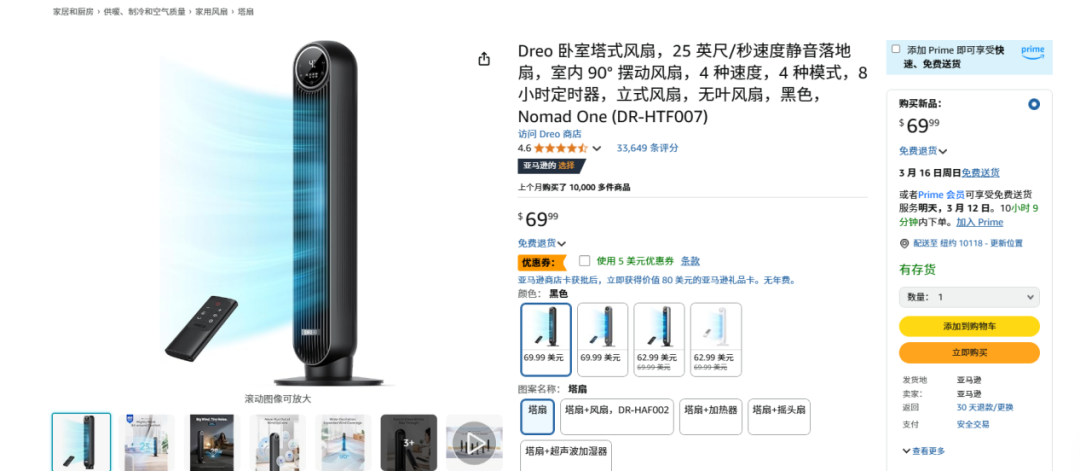This screenshot has height=471, width=1080.
Task: Check the 添加 Prime checkbox
Action: tap(895, 49)
